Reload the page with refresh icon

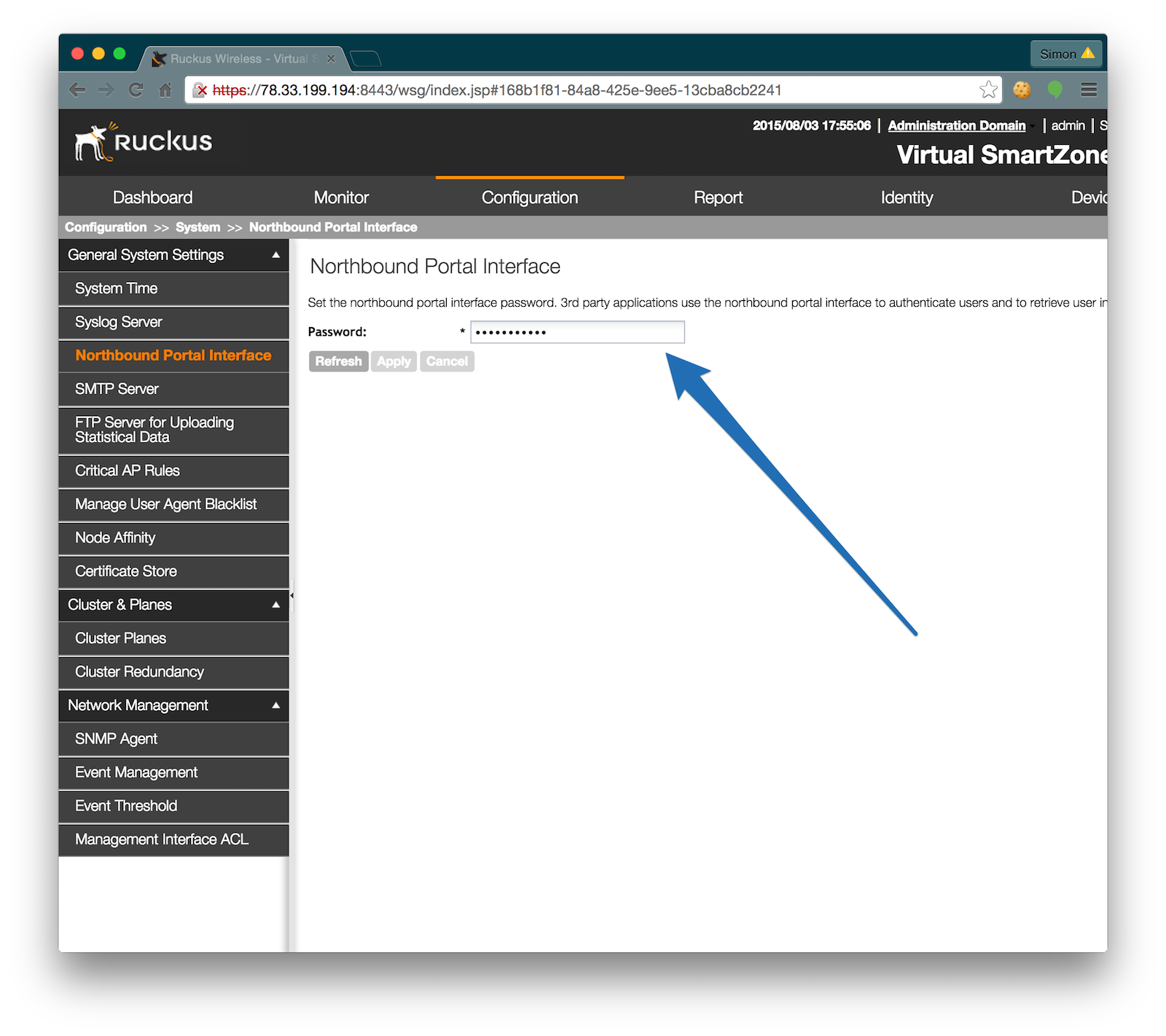pyautogui.click(x=136, y=90)
